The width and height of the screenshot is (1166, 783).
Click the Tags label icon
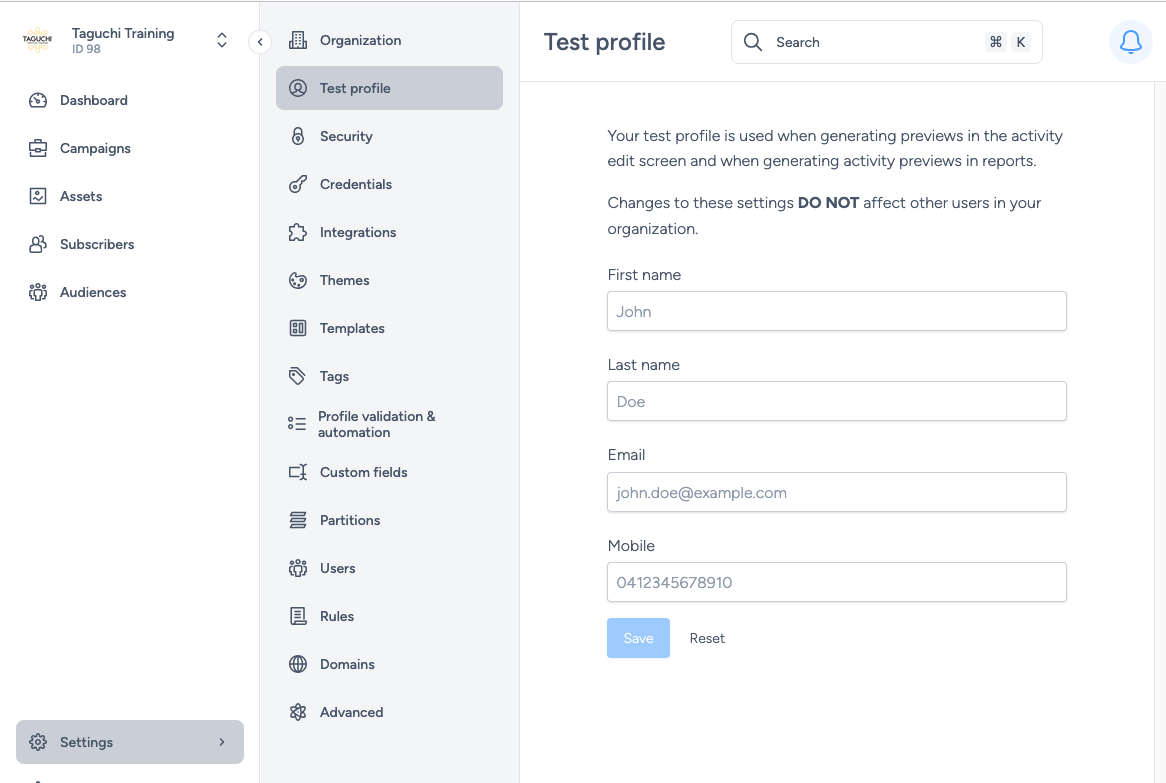coord(297,376)
